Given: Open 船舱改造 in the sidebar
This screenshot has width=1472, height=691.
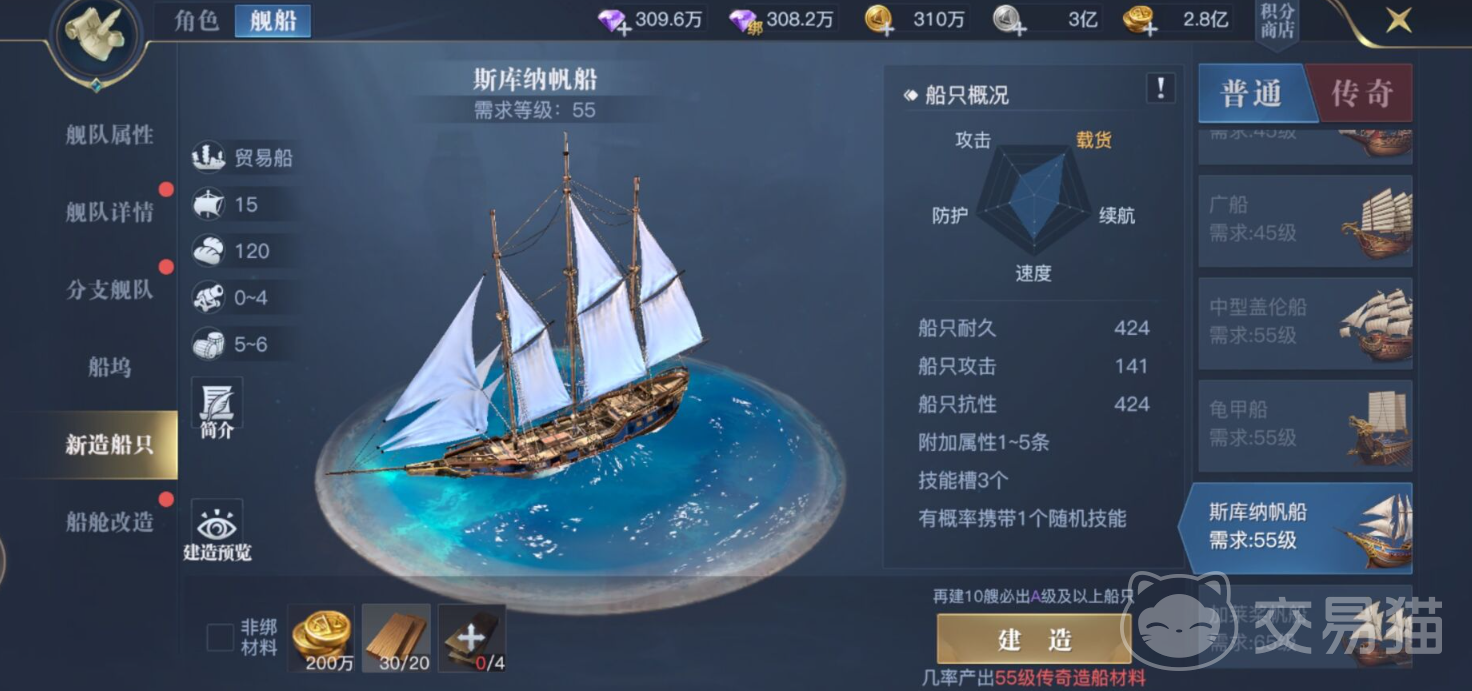Looking at the screenshot, I should pyautogui.click(x=110, y=521).
